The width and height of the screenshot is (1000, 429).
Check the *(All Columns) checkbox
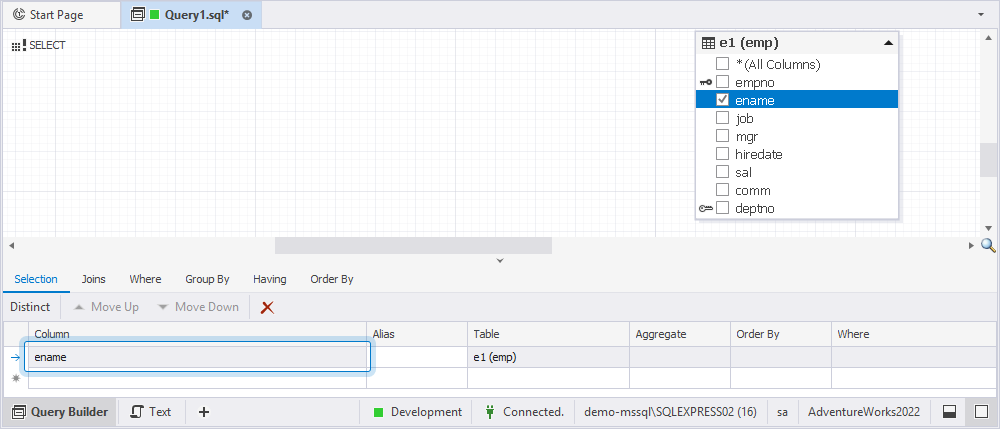click(722, 64)
